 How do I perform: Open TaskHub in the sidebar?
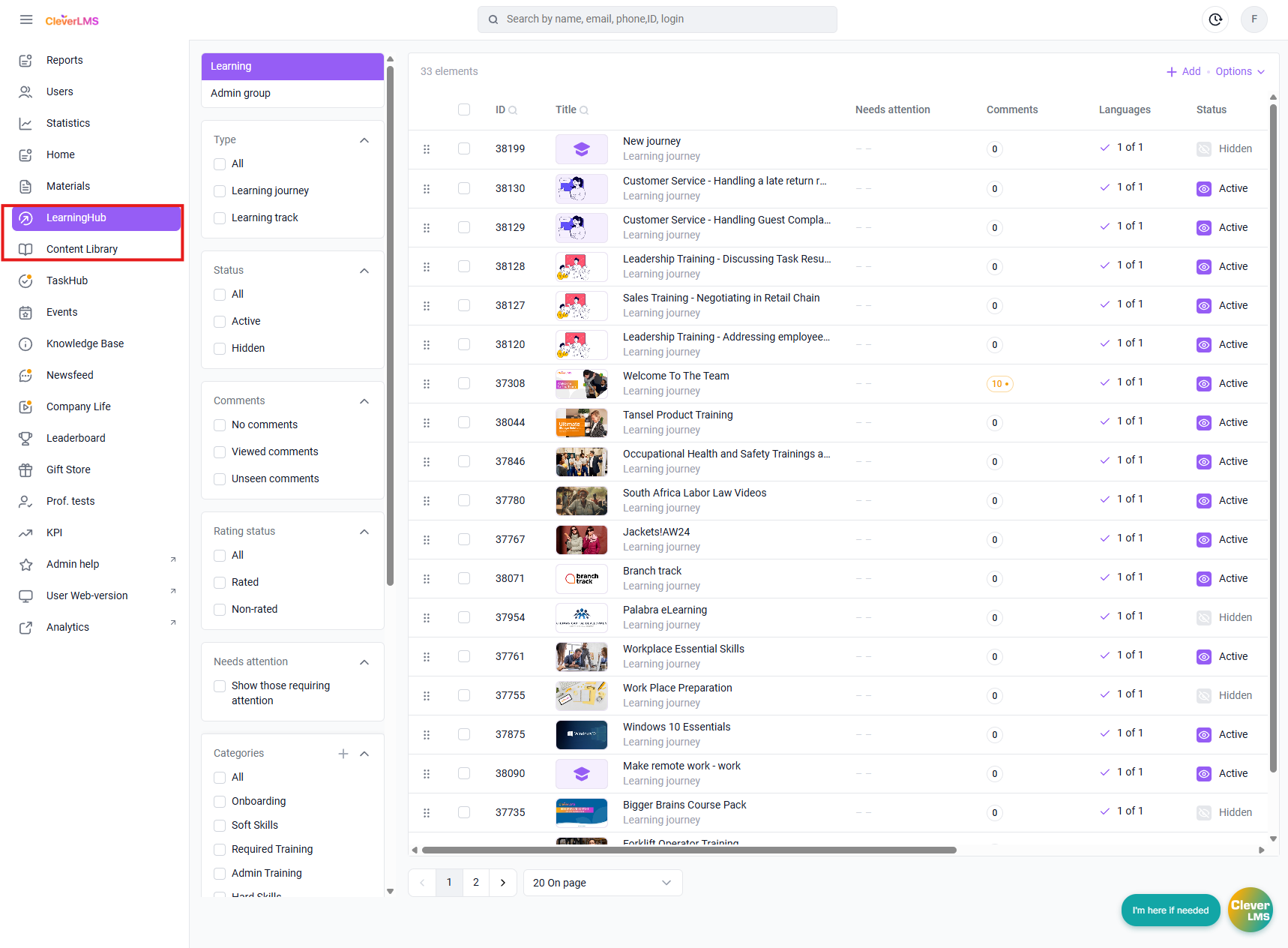tap(67, 280)
